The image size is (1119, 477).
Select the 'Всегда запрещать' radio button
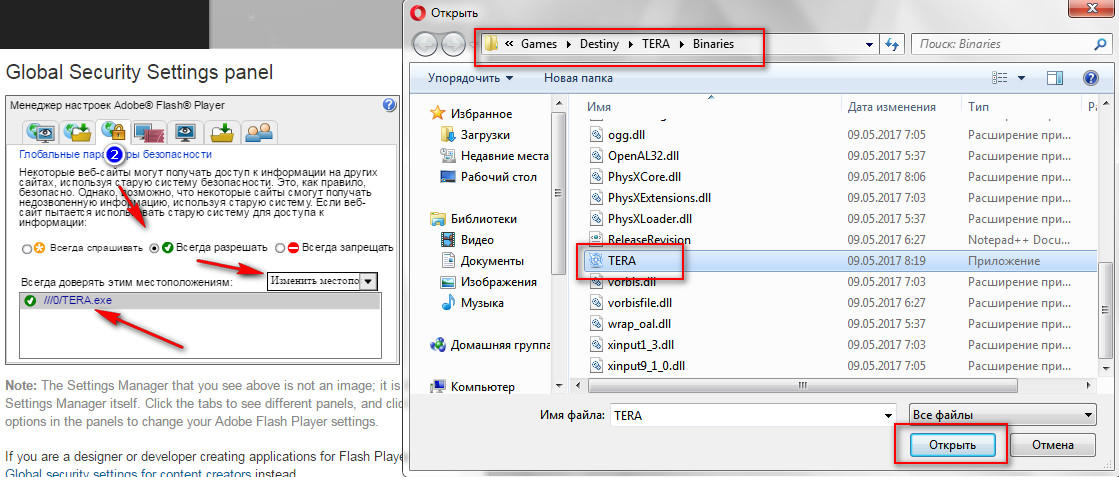[280, 248]
